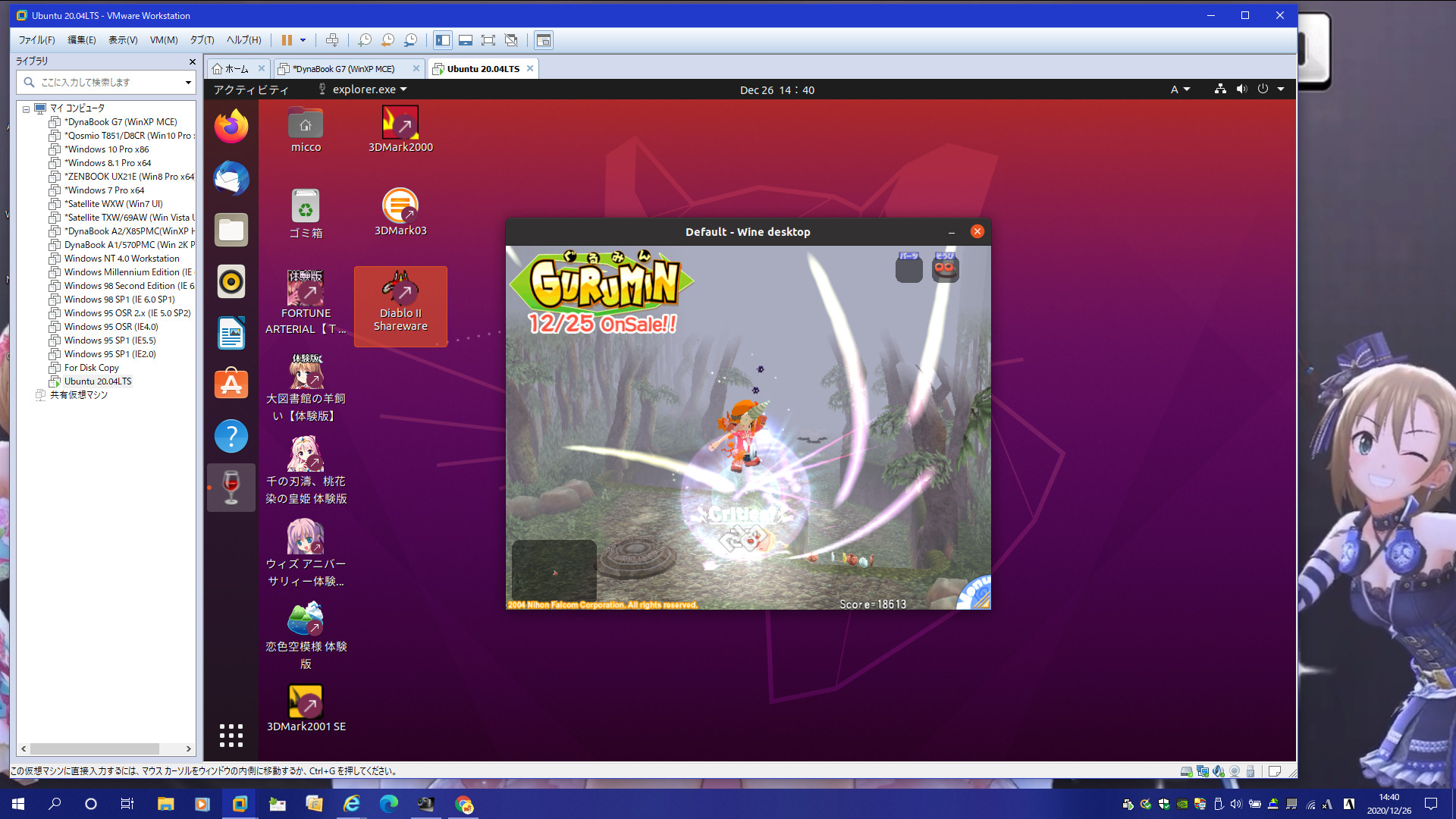Enter full screen mode via toolbar icon
The image size is (1456, 819).
(488, 40)
